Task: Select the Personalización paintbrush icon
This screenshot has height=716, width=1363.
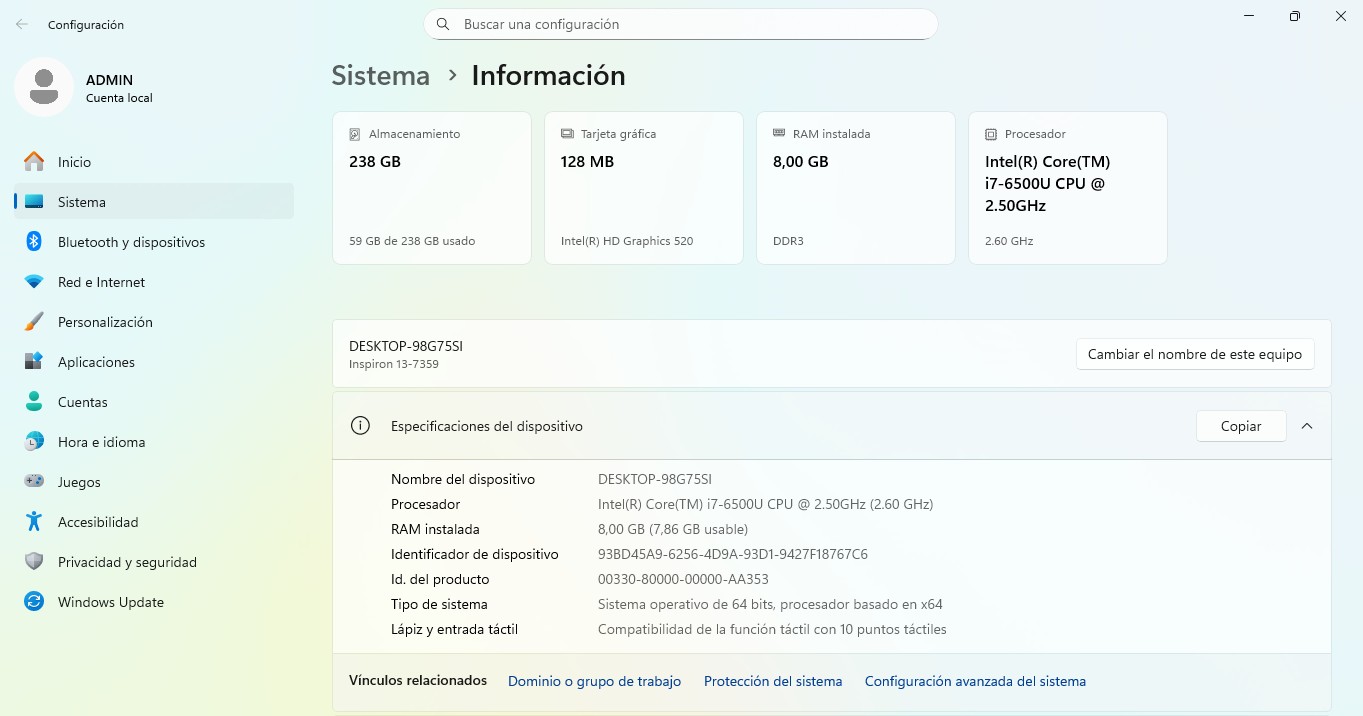Action: tap(34, 322)
